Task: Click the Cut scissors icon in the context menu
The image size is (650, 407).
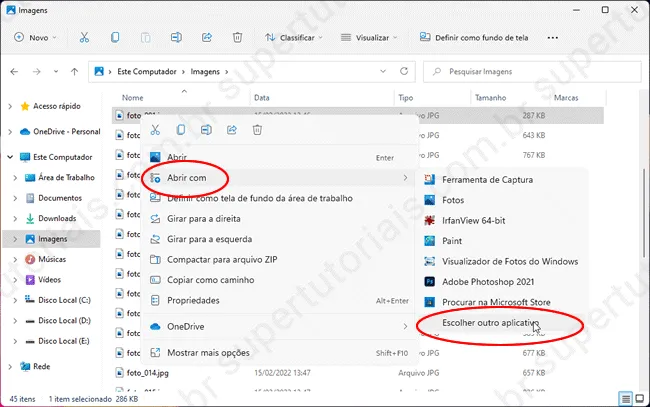Action: [x=155, y=130]
